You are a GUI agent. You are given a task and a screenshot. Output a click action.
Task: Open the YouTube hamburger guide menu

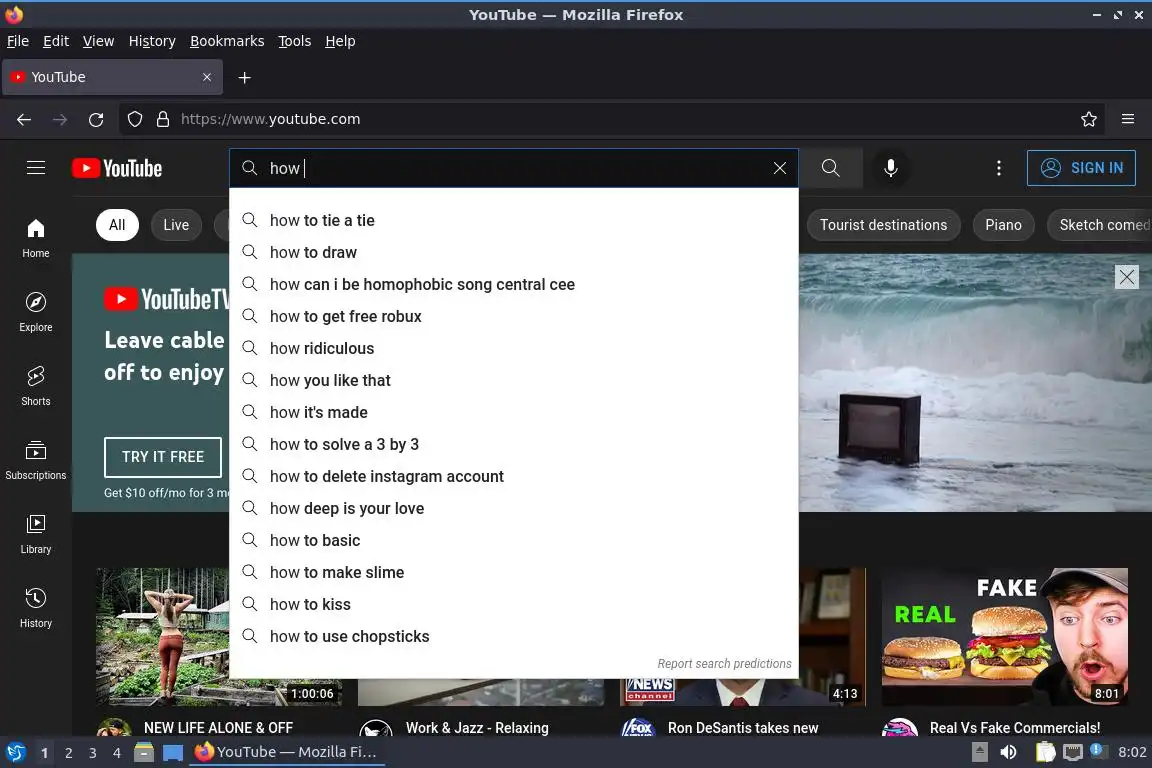click(x=36, y=168)
